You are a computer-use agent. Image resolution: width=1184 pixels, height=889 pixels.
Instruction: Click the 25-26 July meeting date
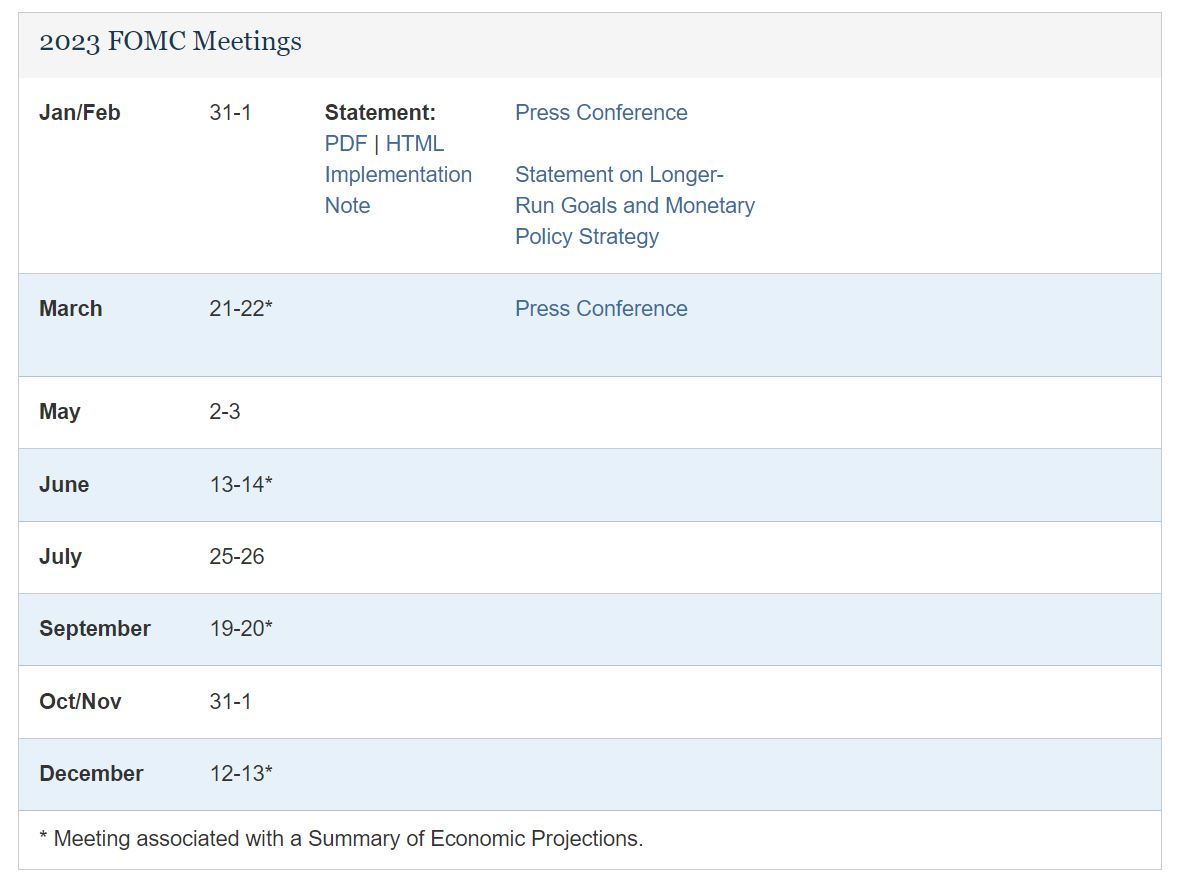(236, 557)
